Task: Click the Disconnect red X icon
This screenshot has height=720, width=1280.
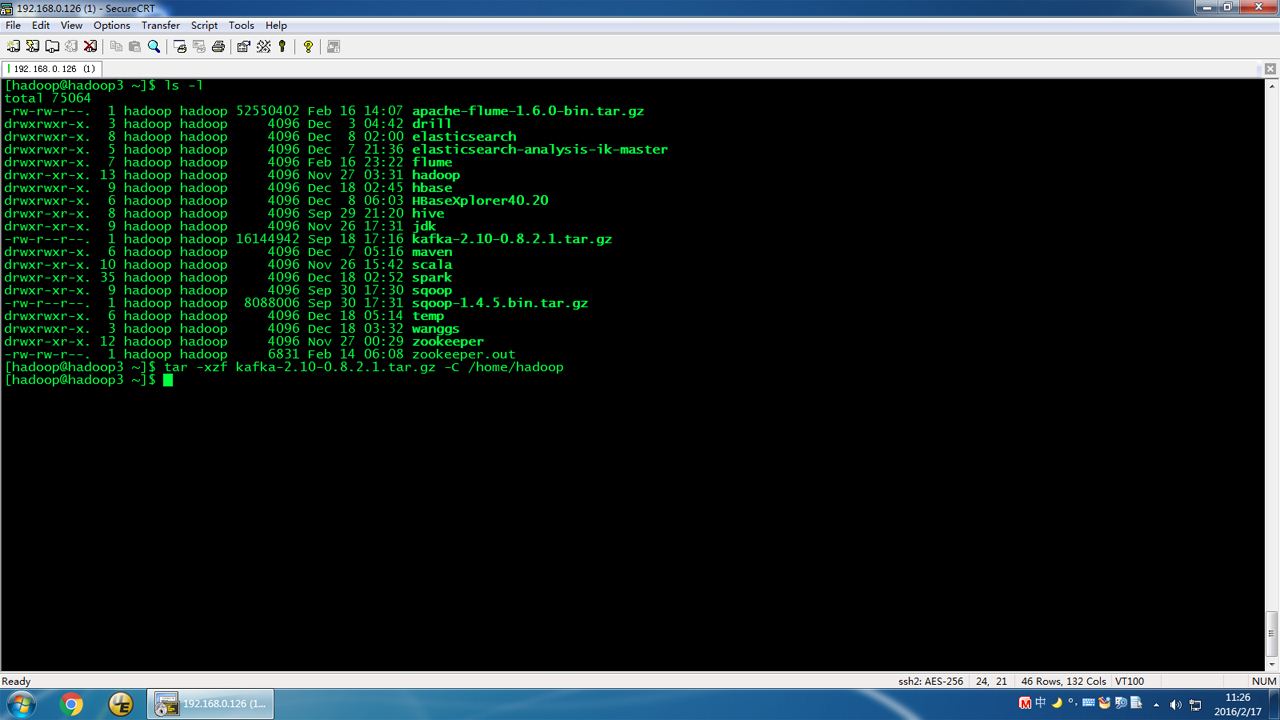Action: tap(90, 46)
